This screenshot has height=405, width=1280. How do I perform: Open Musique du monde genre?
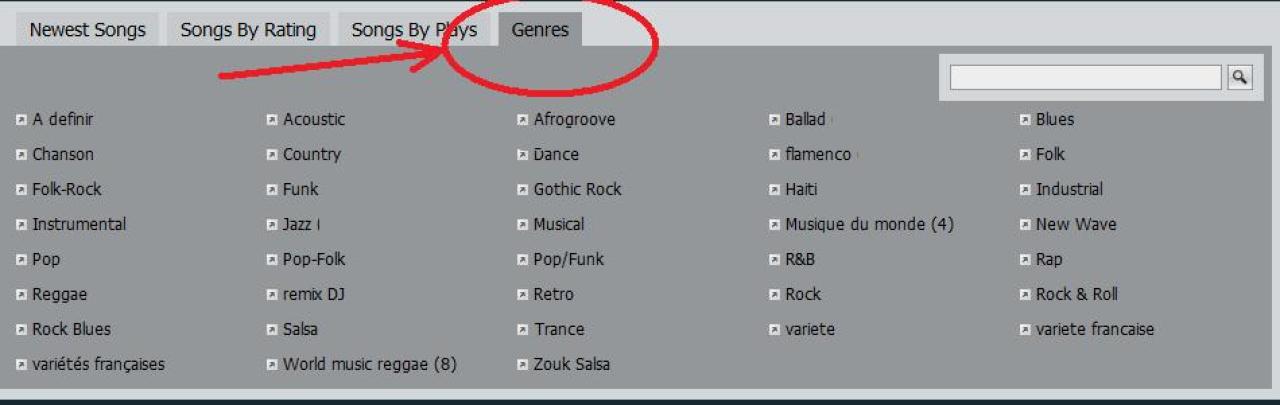coord(868,225)
